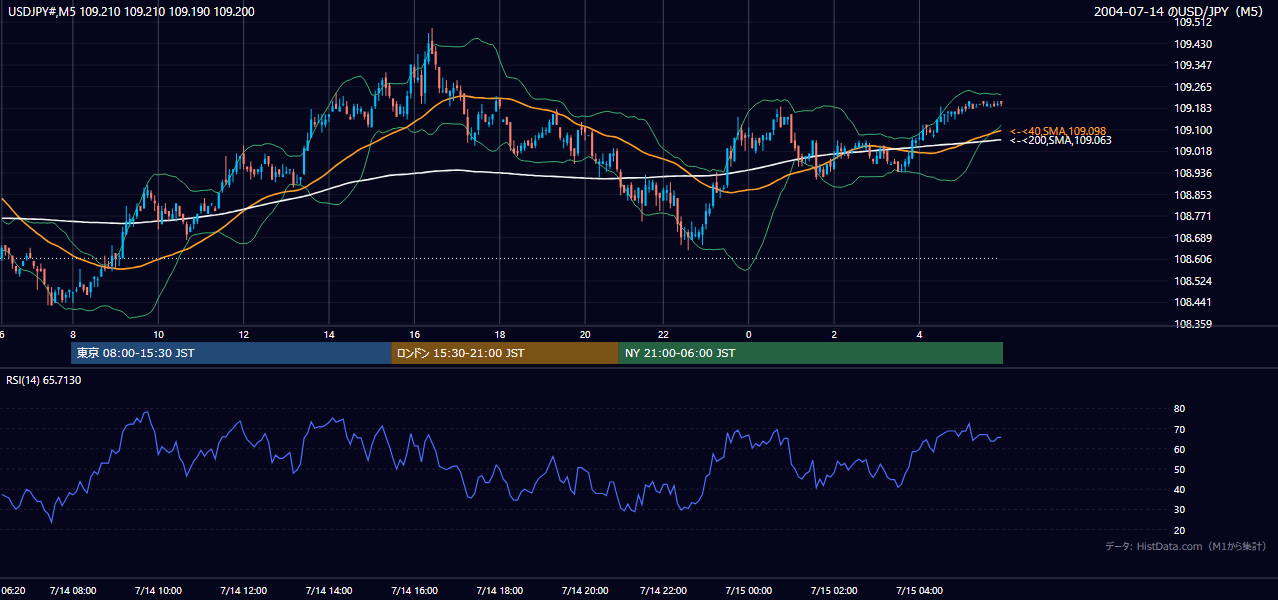Click the RSI(14) 65.7130 indicator label

click(x=44, y=380)
